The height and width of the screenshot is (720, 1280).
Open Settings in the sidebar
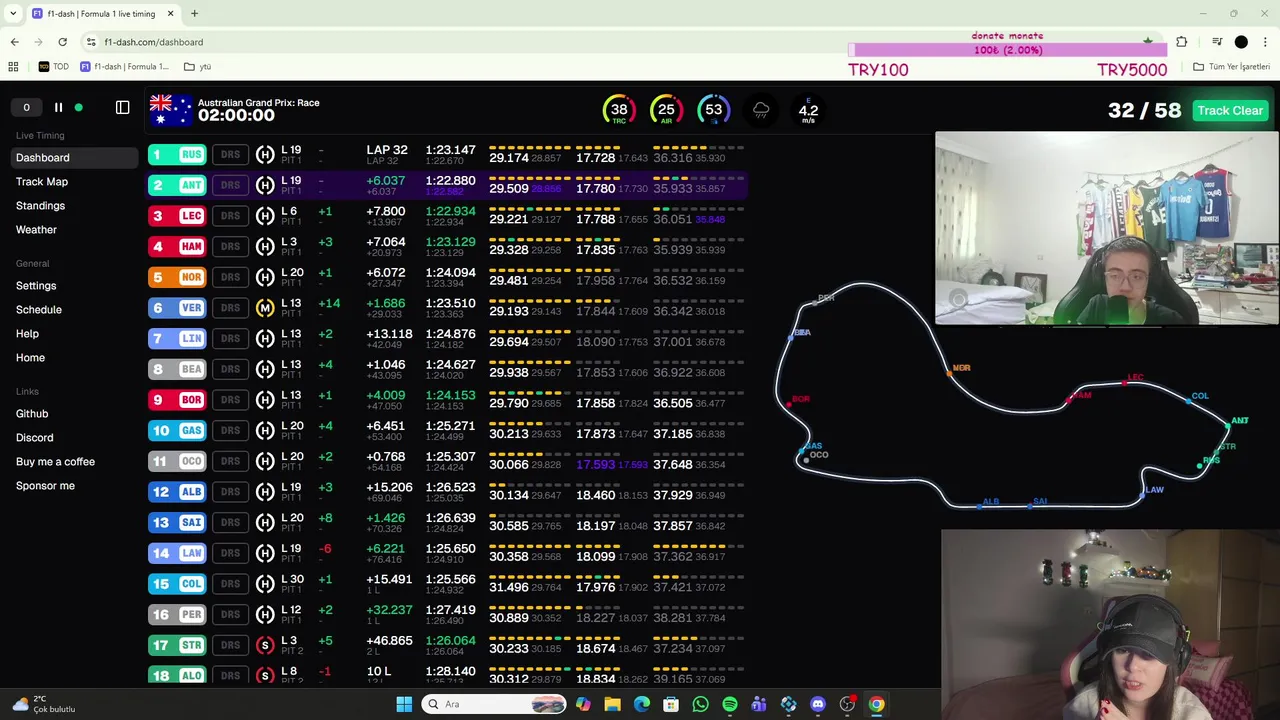36,285
